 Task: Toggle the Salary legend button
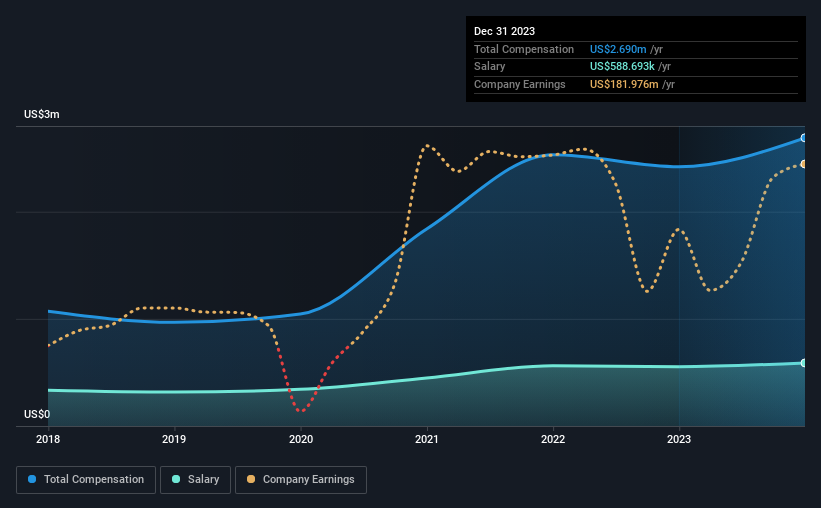[195, 480]
